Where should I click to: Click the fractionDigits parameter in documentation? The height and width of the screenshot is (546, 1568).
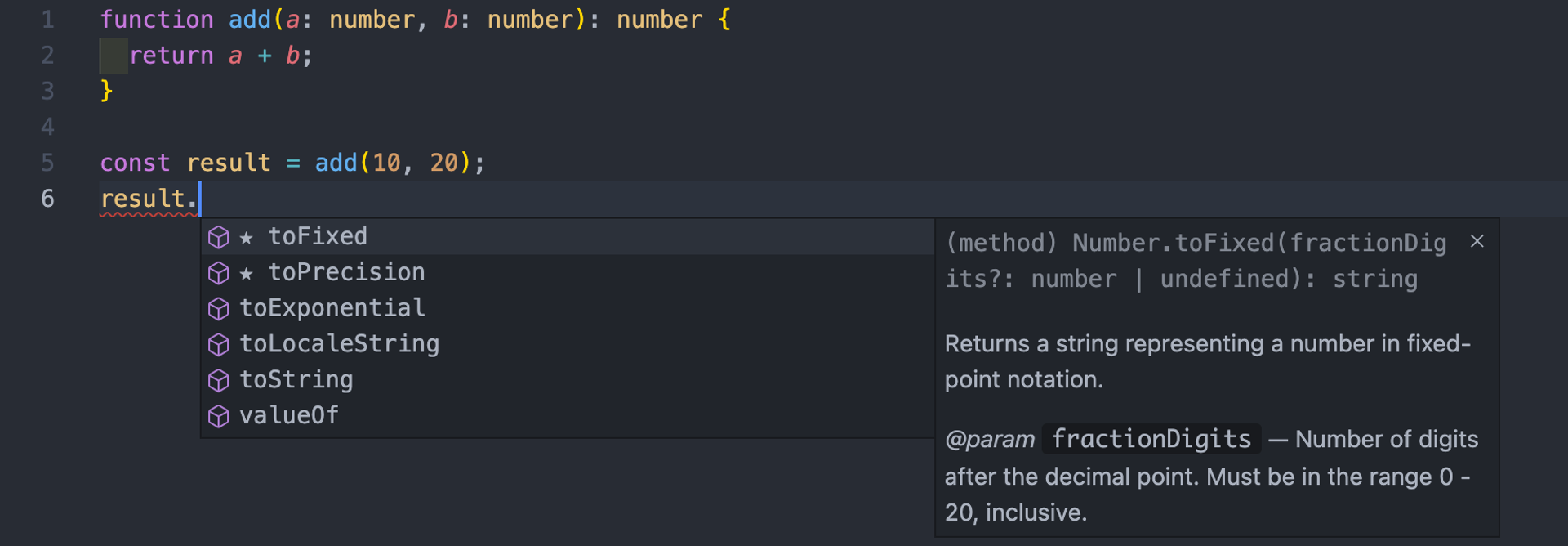point(1151,440)
